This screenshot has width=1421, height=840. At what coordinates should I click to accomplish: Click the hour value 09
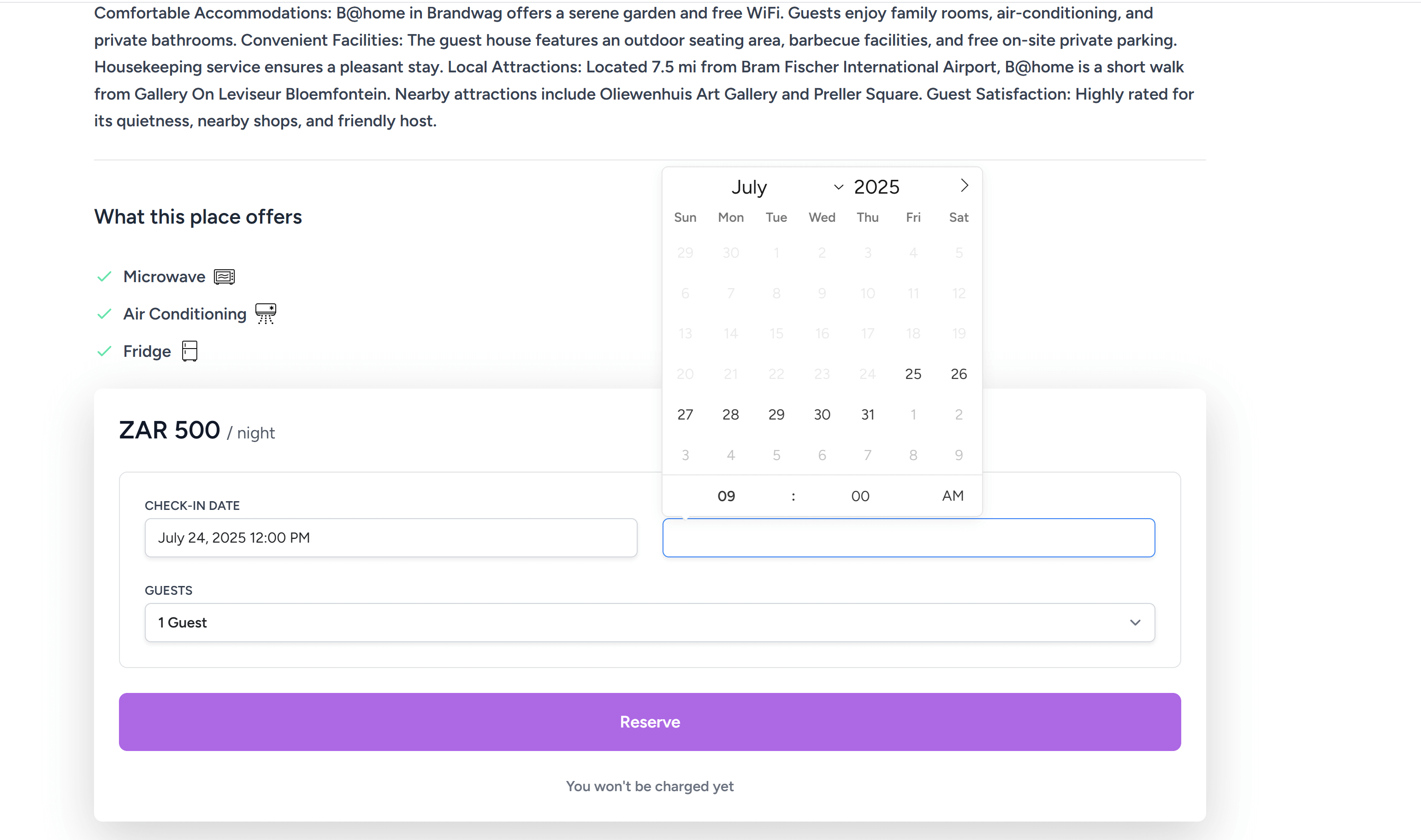(726, 497)
